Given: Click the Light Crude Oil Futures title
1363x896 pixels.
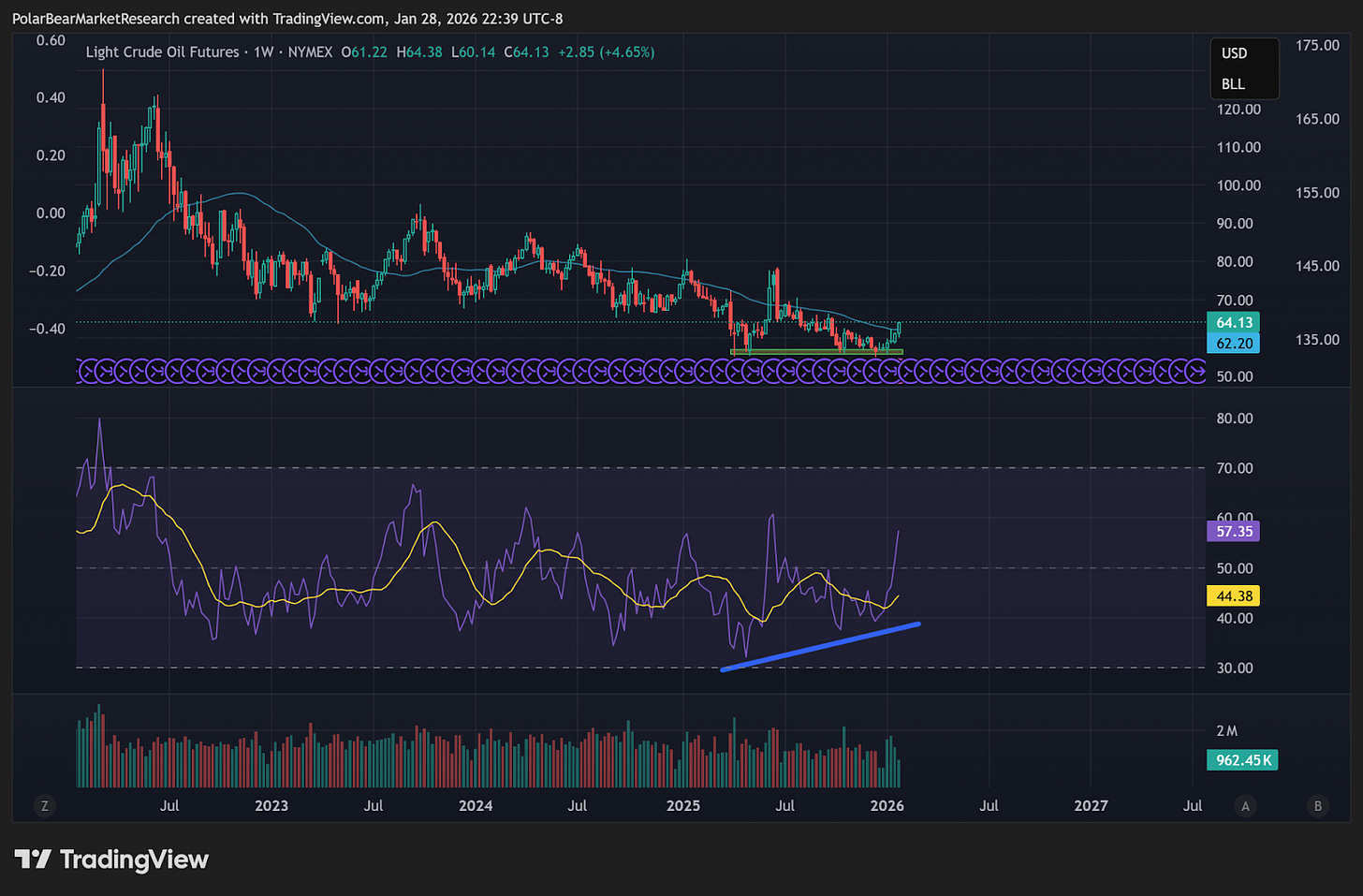Looking at the screenshot, I should [162, 52].
